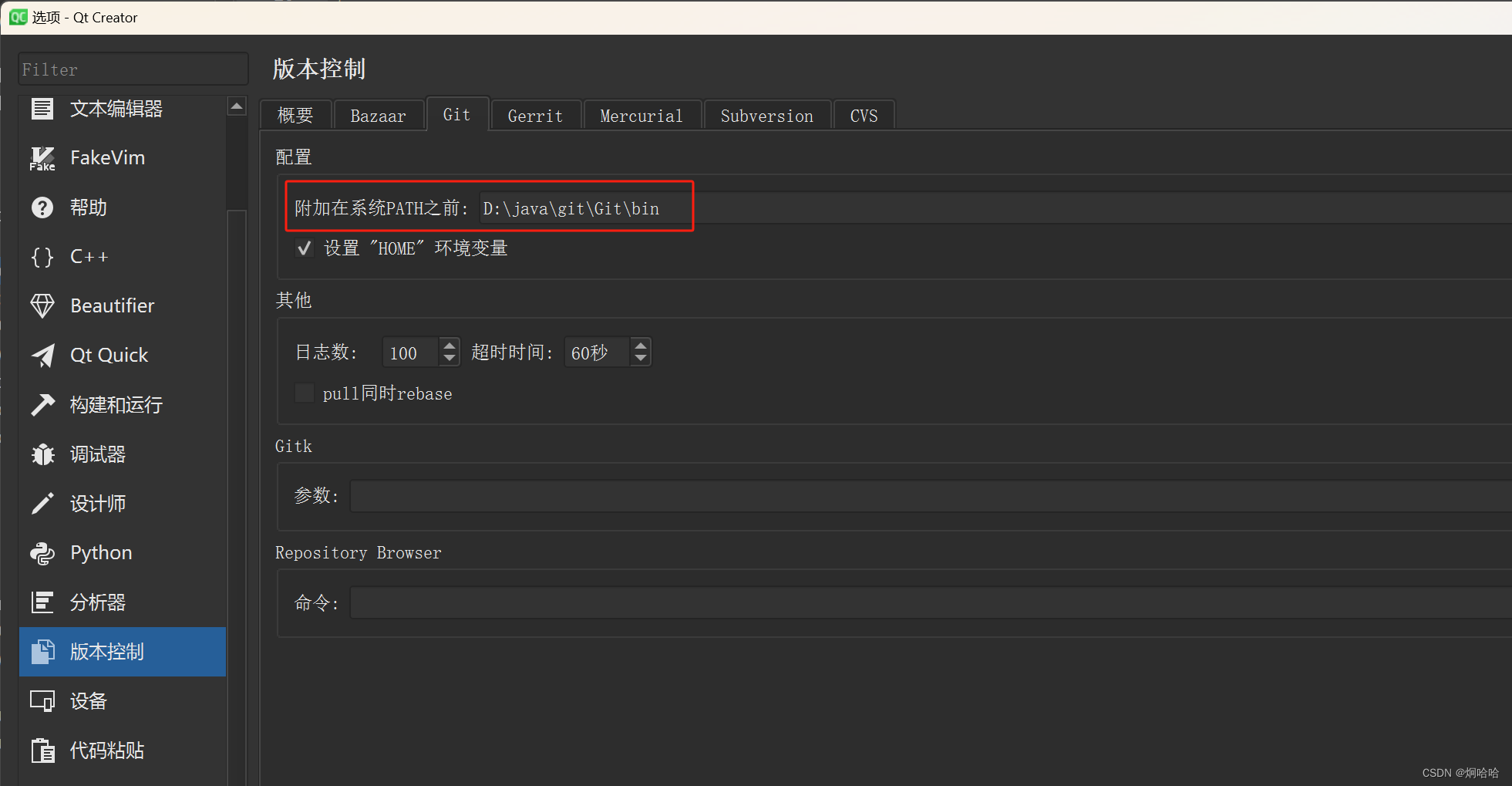Viewport: 1512px width, 786px height.
Task: Select the 设计师 pencil icon
Action: 42,504
